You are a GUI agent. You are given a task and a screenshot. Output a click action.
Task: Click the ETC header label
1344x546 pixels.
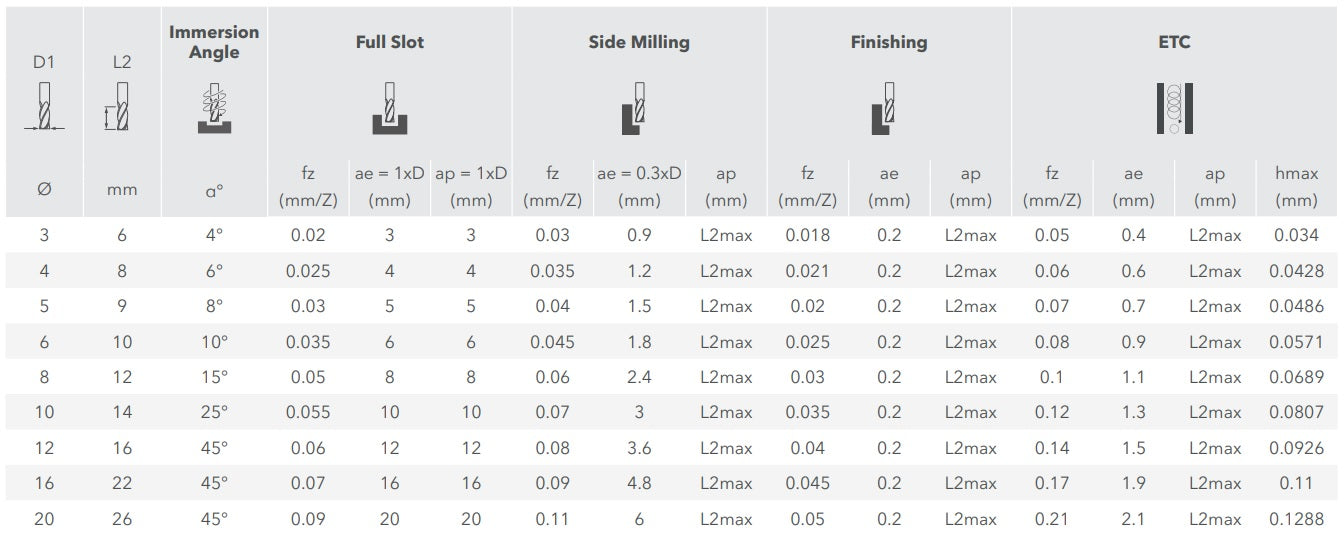tap(1173, 42)
